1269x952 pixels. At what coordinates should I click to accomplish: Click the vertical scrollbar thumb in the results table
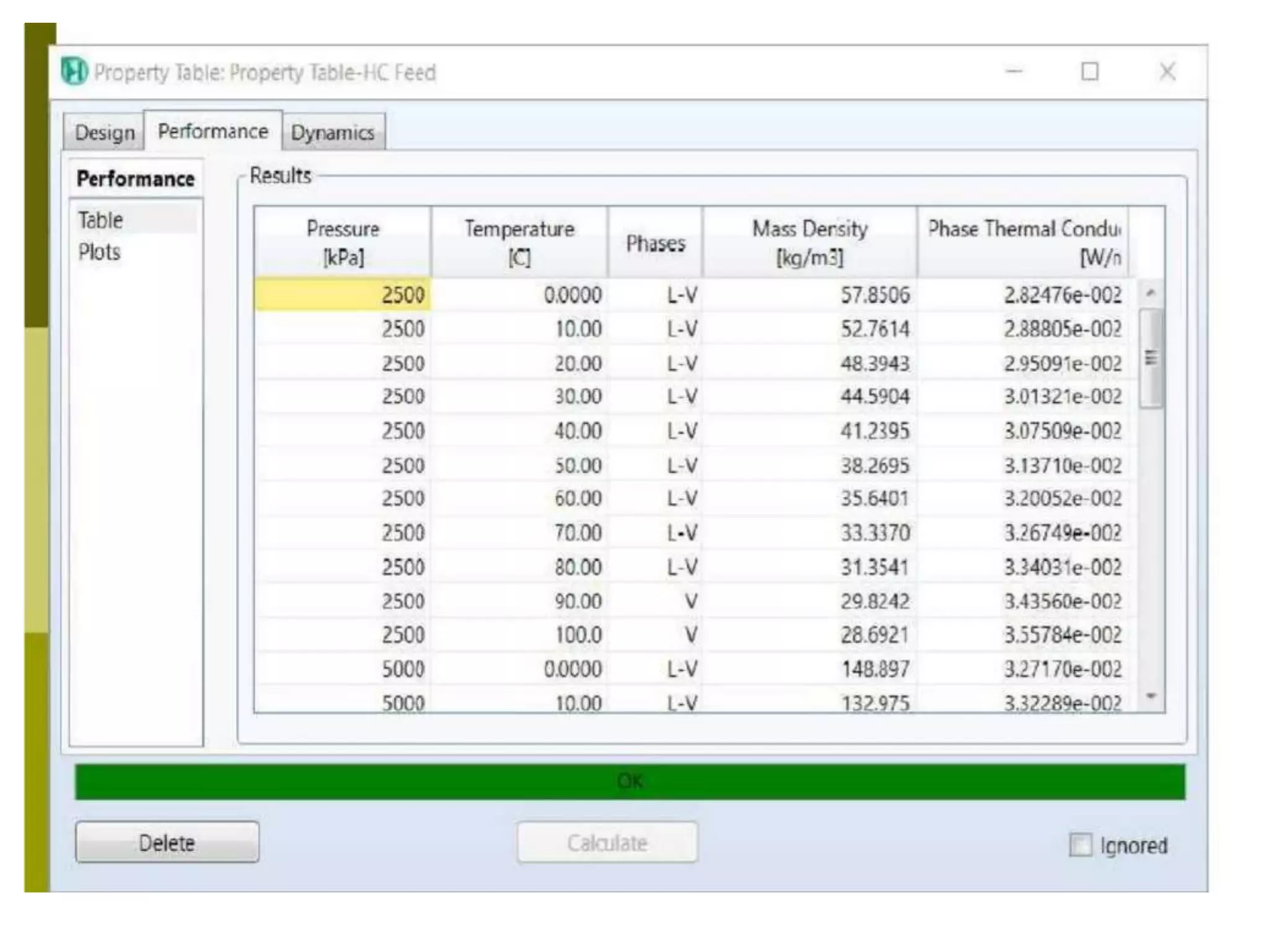1151,359
